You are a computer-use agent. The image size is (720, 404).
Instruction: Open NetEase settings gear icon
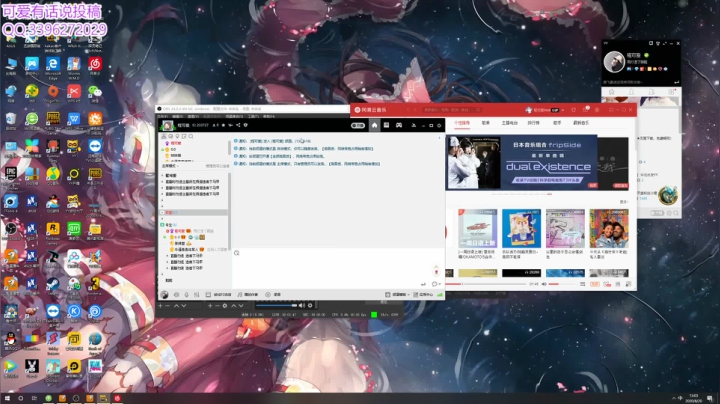(x=597, y=110)
